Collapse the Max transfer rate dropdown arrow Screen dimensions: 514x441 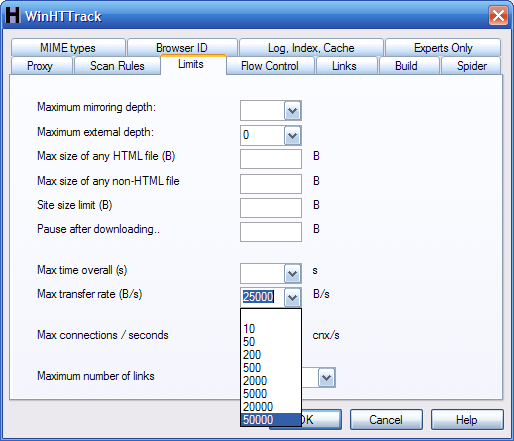292,297
